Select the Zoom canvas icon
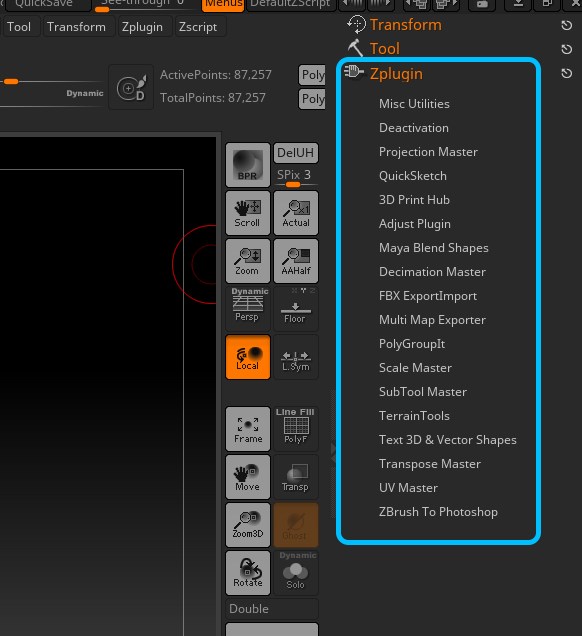The image size is (582, 636). tap(247, 261)
